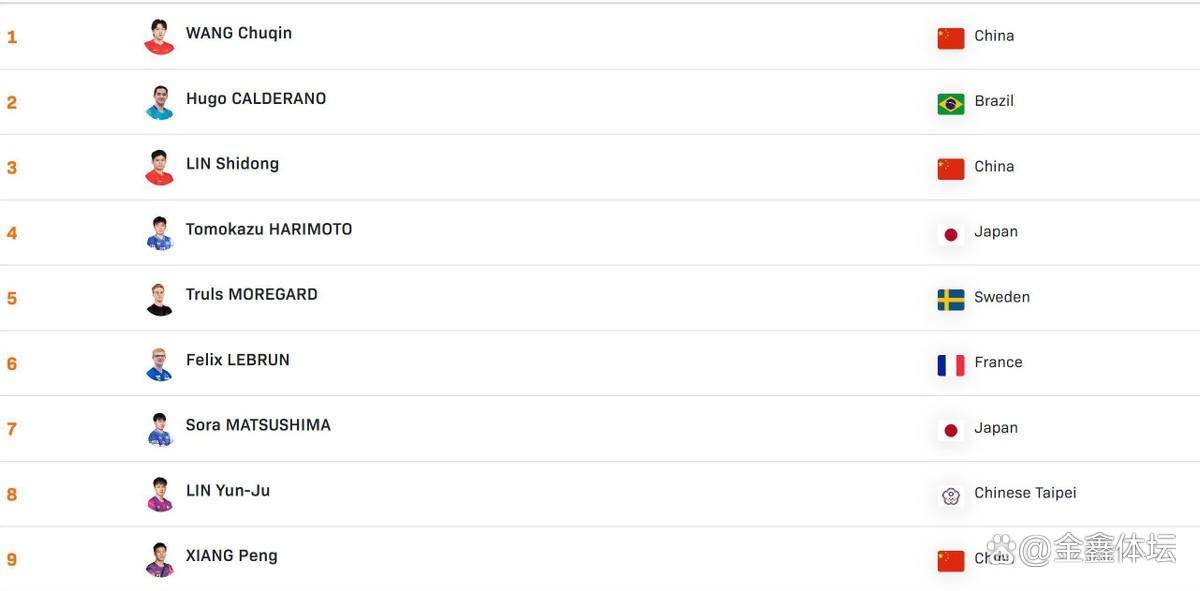Click China flag in LIN Shidong row

click(x=951, y=168)
